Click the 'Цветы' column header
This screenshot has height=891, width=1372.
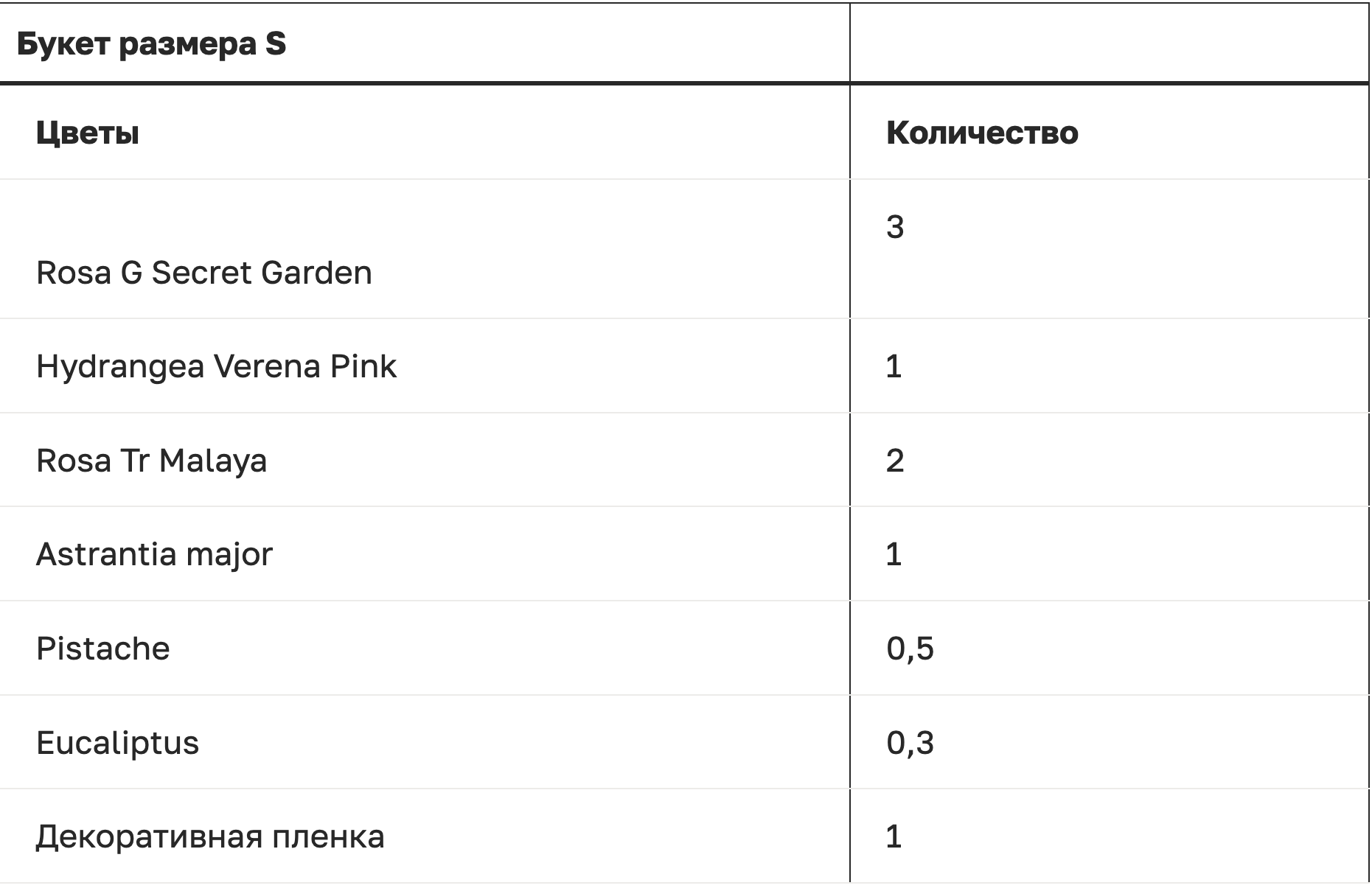(x=88, y=133)
